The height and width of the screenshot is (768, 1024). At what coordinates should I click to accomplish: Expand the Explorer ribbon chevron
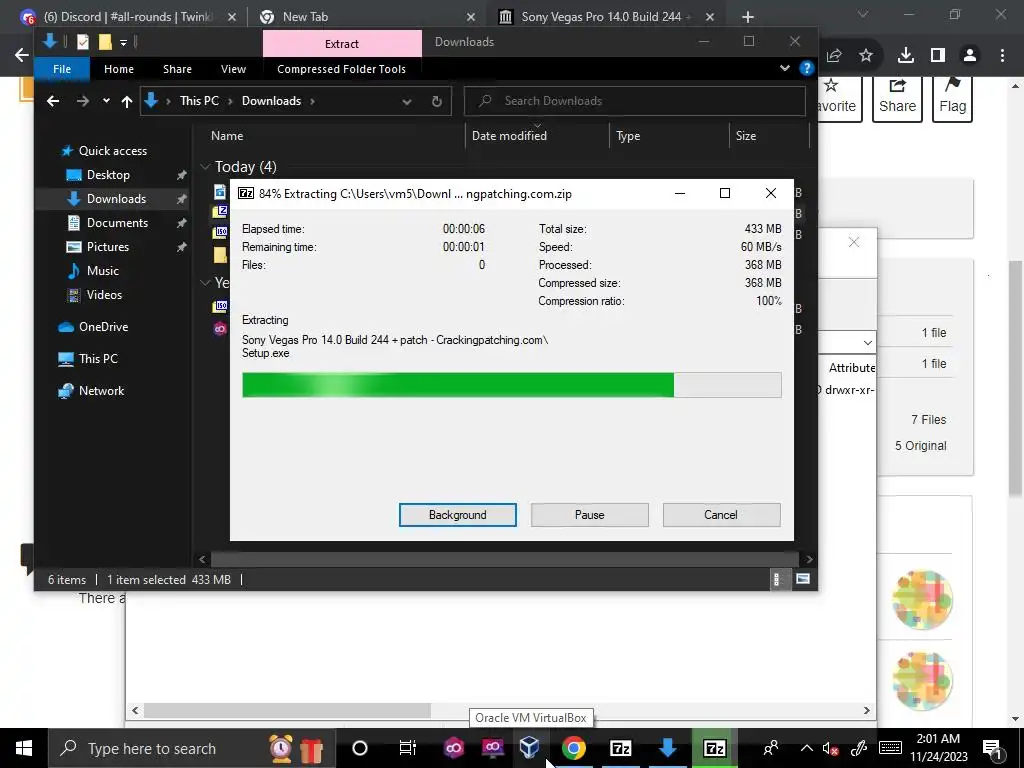[784, 68]
